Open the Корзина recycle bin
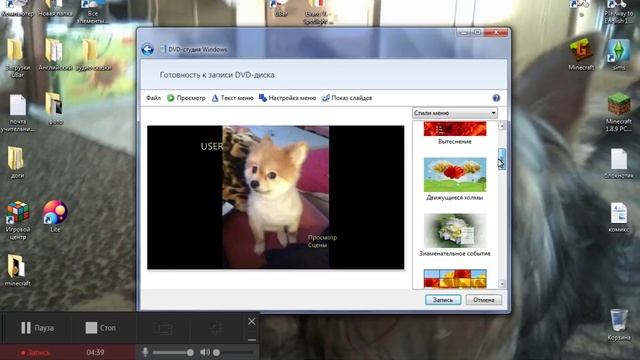The image size is (640, 360). tap(619, 324)
